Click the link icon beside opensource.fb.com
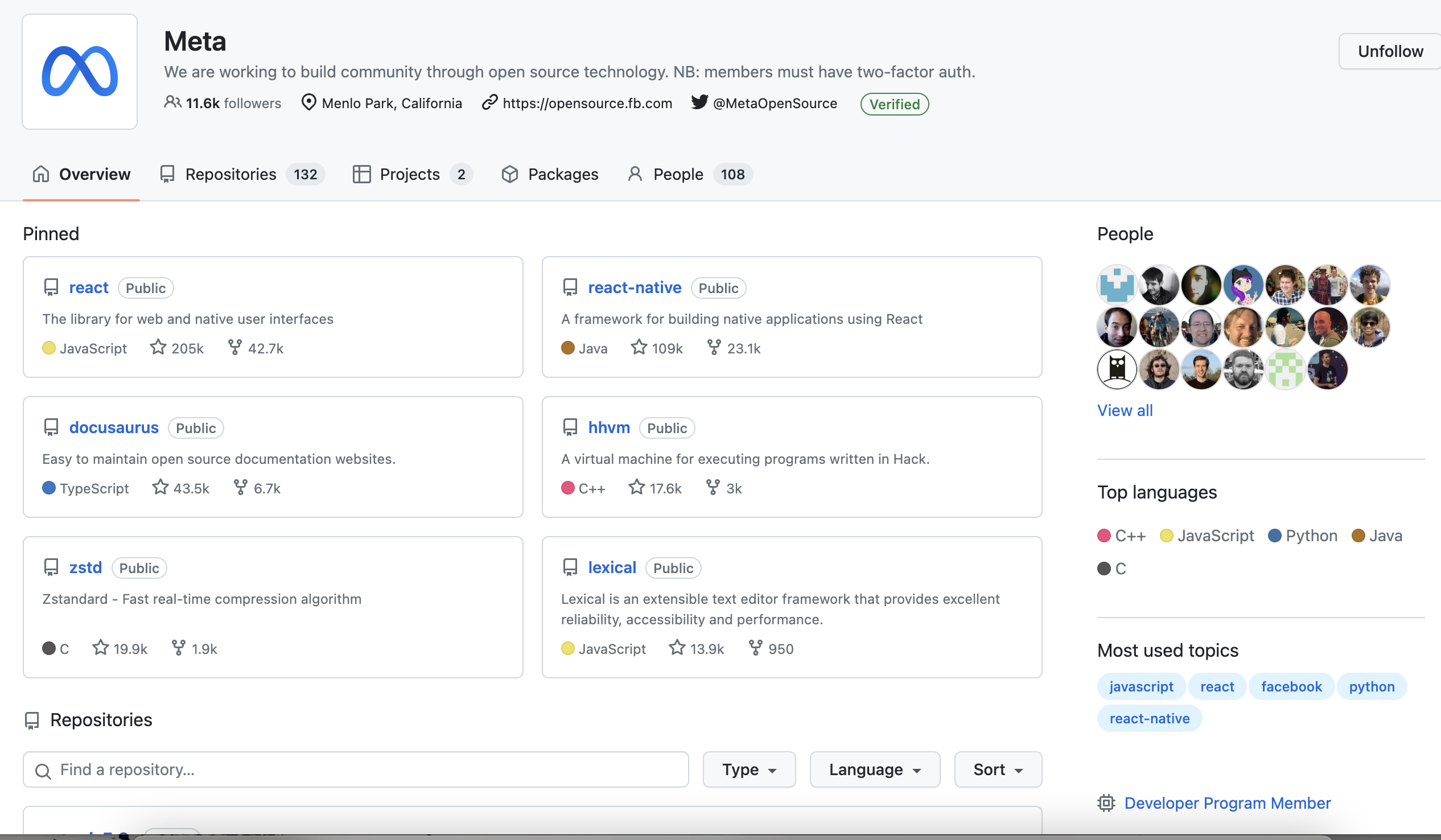The width and height of the screenshot is (1441, 840). 489,102
